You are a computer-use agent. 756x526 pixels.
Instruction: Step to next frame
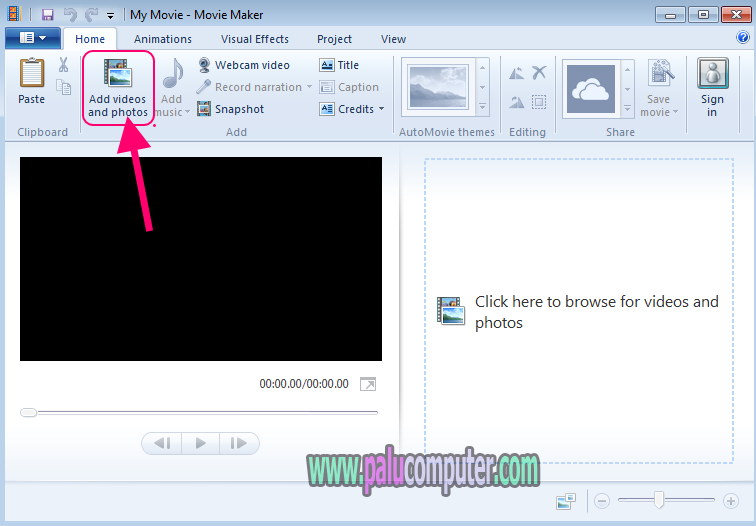[x=239, y=443]
